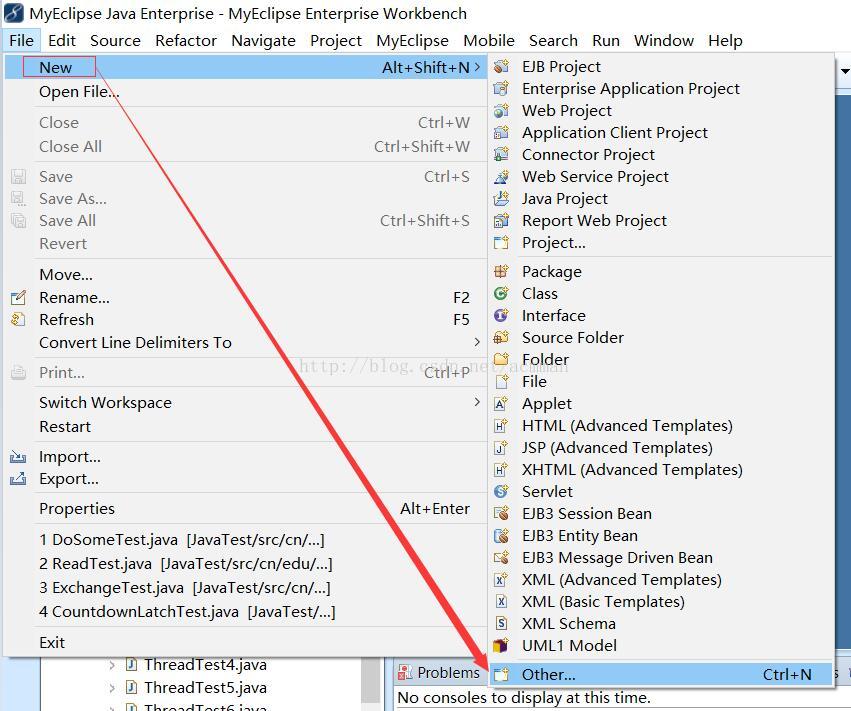Click the UML1 Model icon
This screenshot has height=711, width=851.
pos(501,645)
